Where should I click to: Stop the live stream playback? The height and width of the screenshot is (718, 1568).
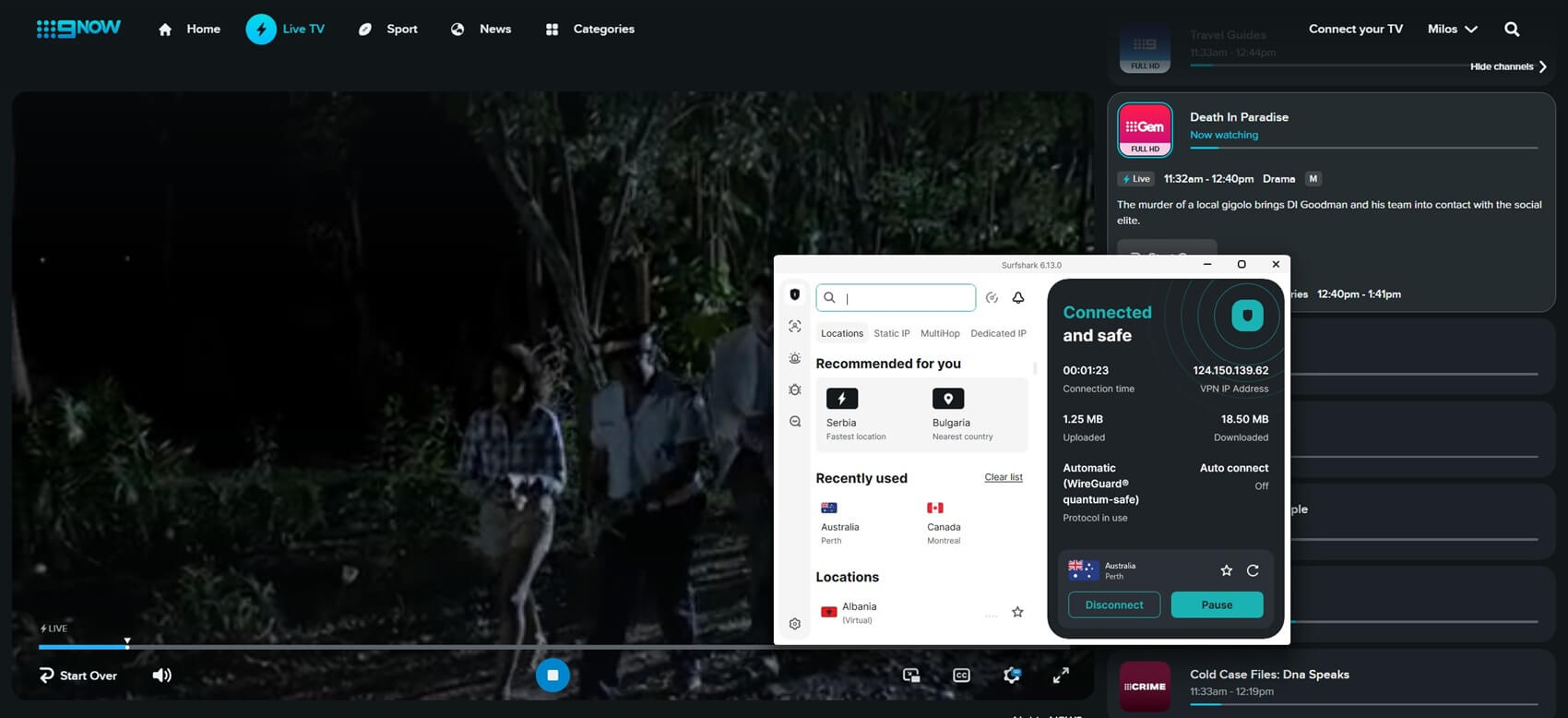(552, 675)
